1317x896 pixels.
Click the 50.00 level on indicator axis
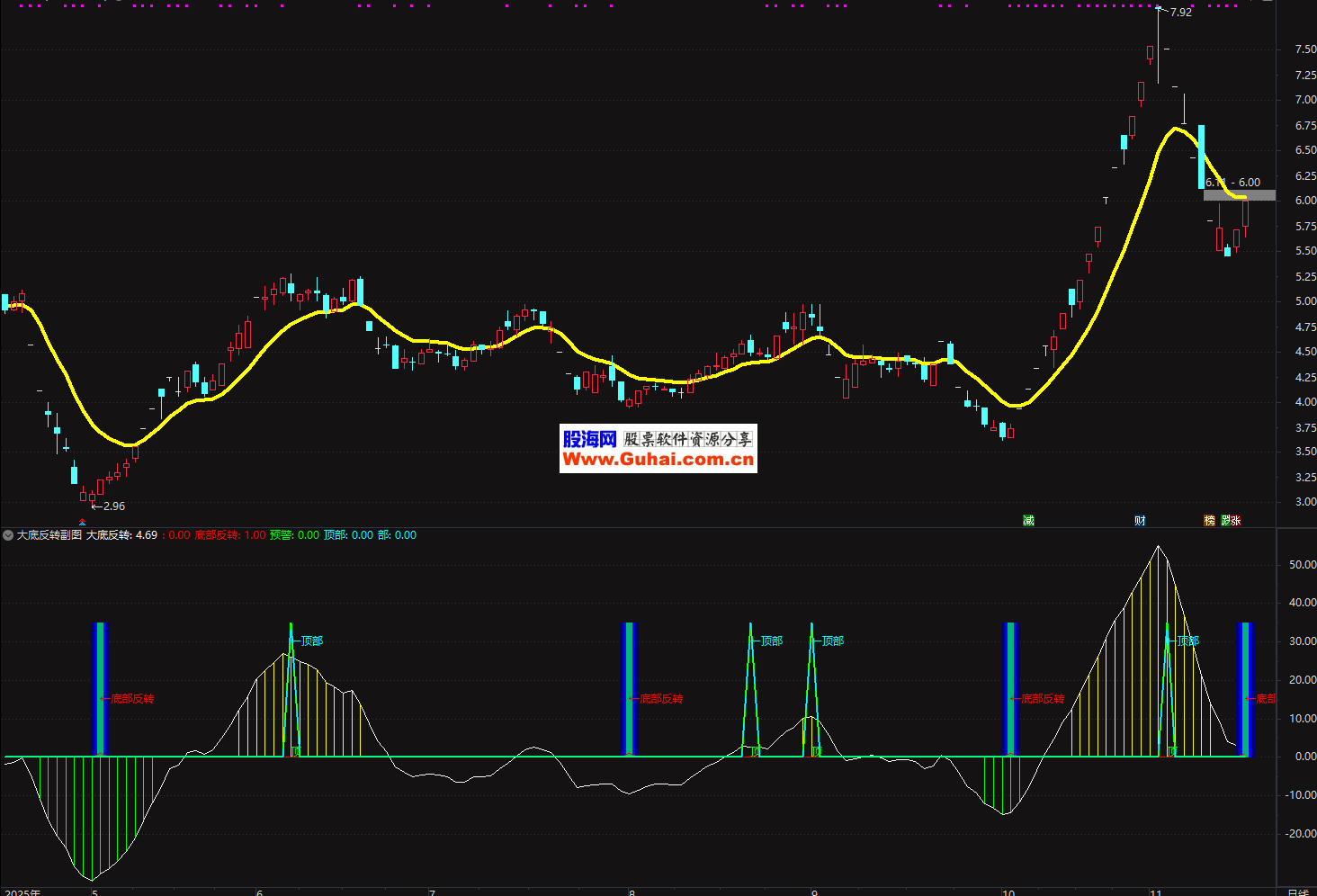coord(1302,565)
